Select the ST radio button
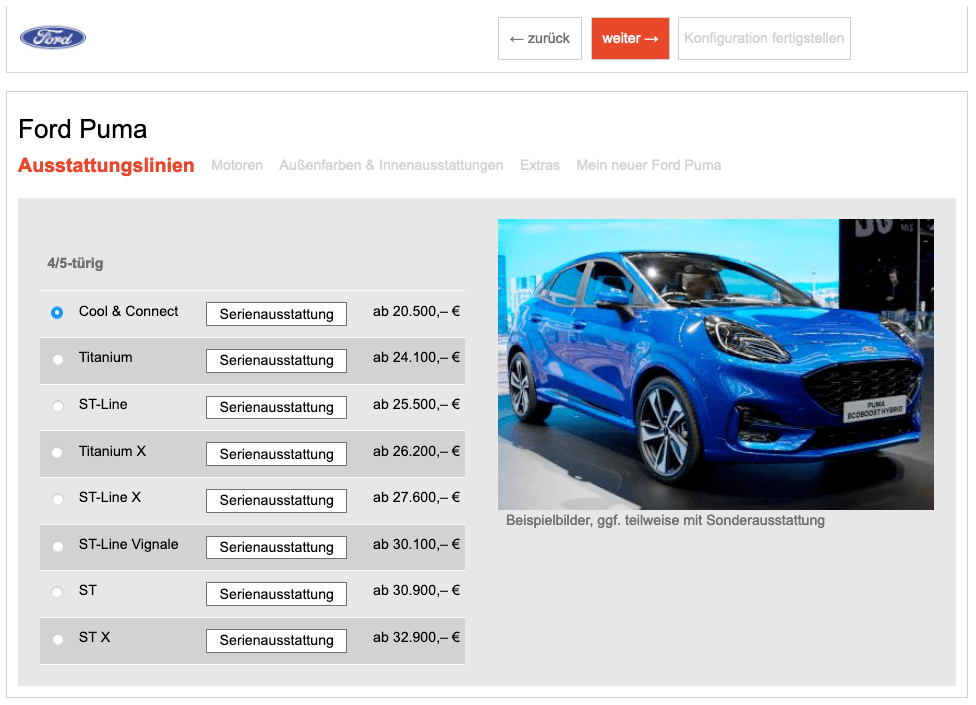The image size is (976, 705). [x=57, y=592]
